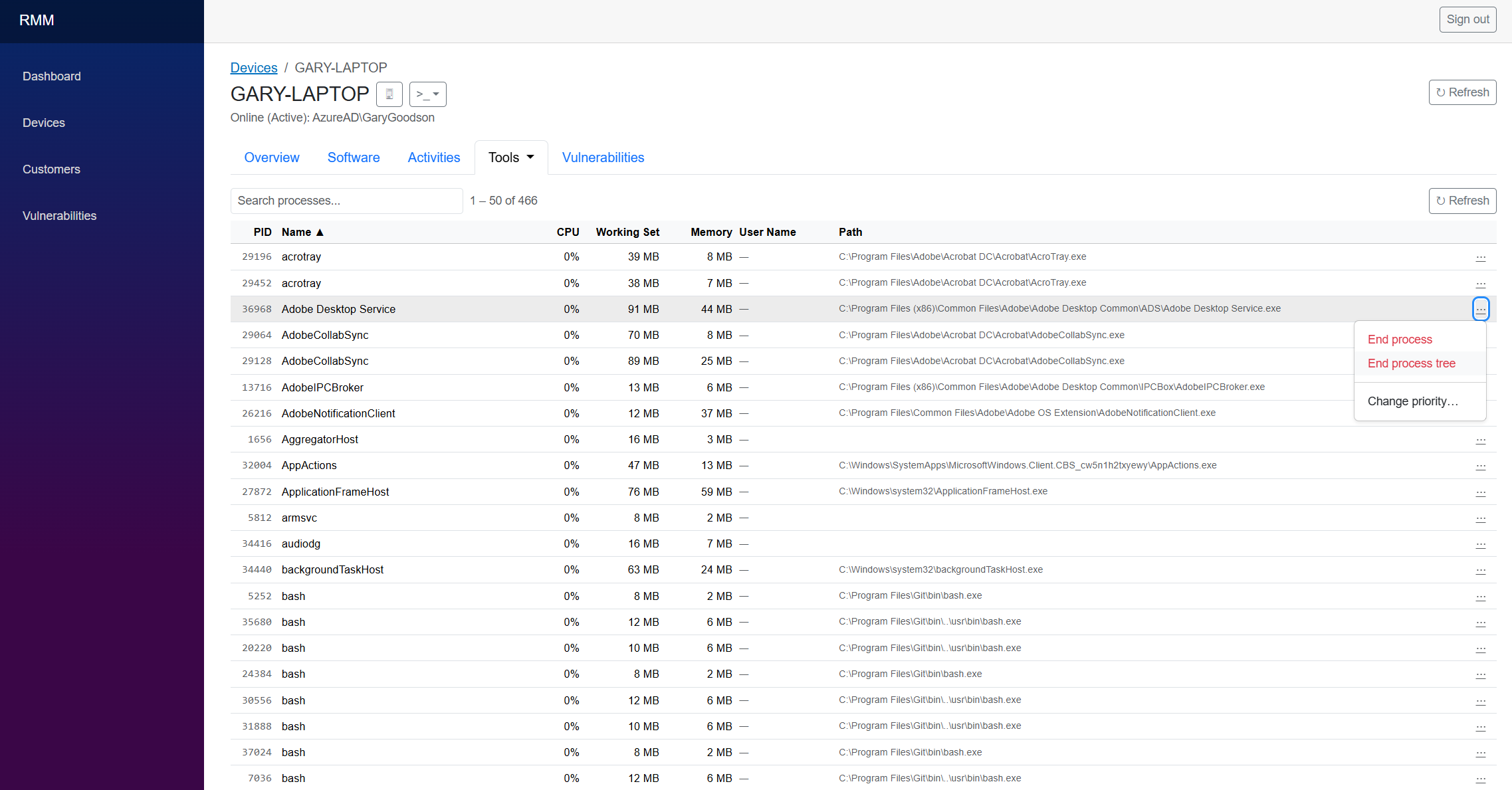Refresh the process list
Viewport: 1512px width, 790px height.
point(1462,201)
